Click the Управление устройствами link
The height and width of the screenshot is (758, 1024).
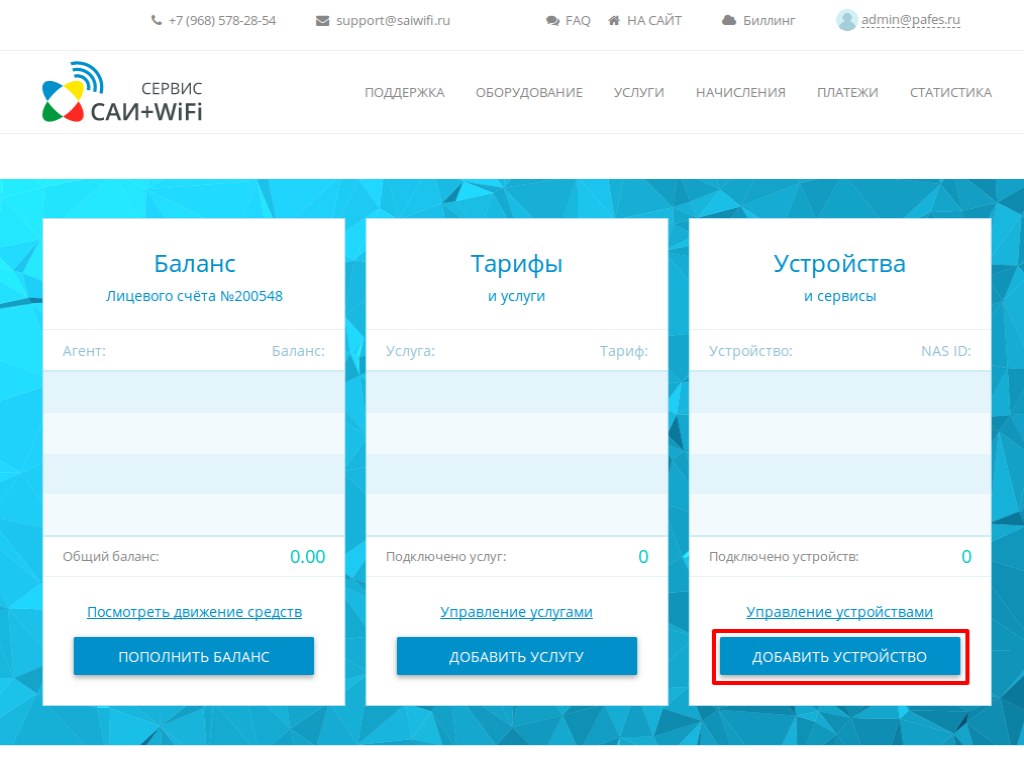839,612
